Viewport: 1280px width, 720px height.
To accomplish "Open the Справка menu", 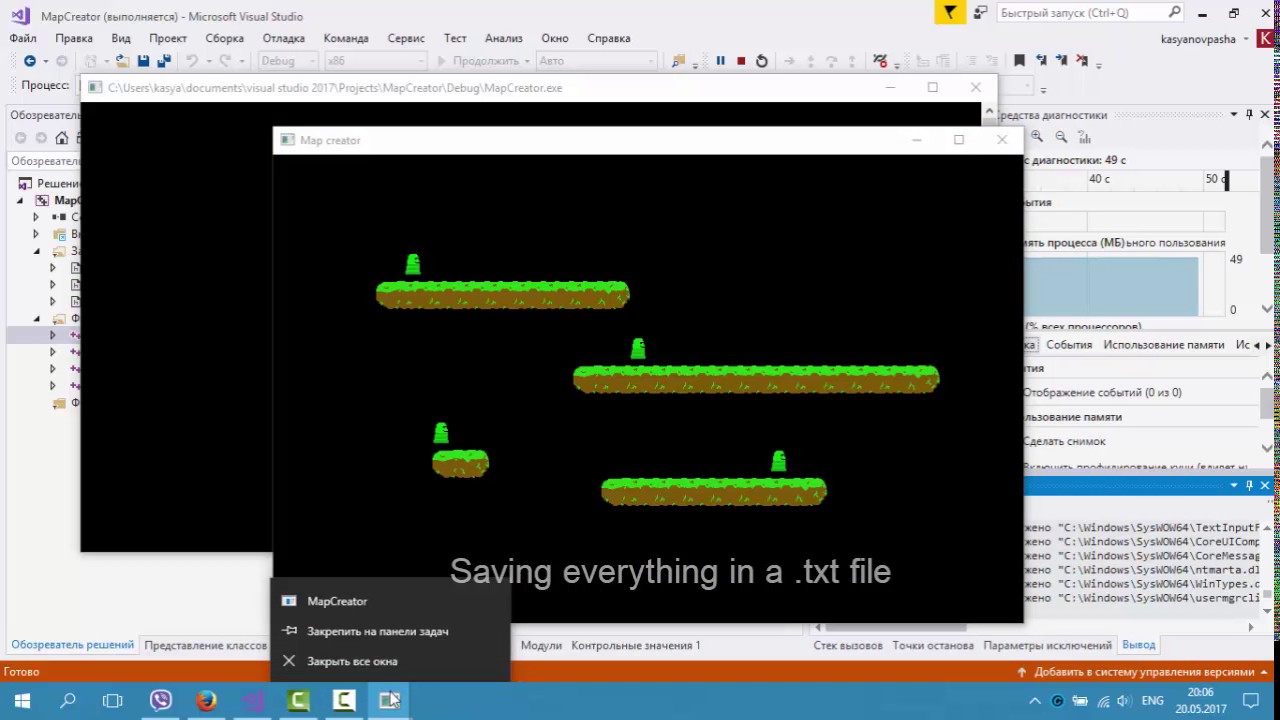I will [609, 38].
